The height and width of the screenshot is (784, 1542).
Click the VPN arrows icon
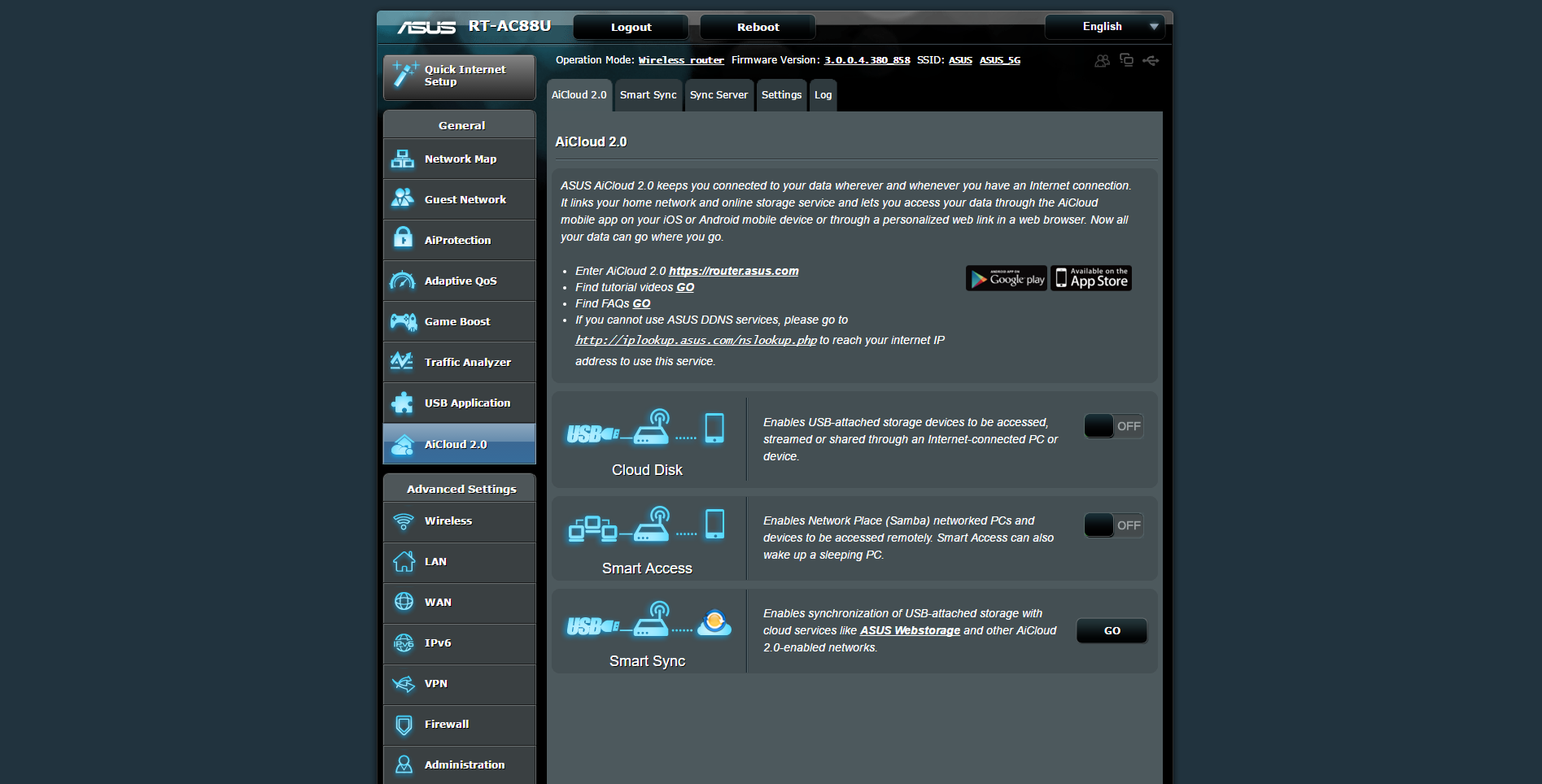(x=404, y=684)
